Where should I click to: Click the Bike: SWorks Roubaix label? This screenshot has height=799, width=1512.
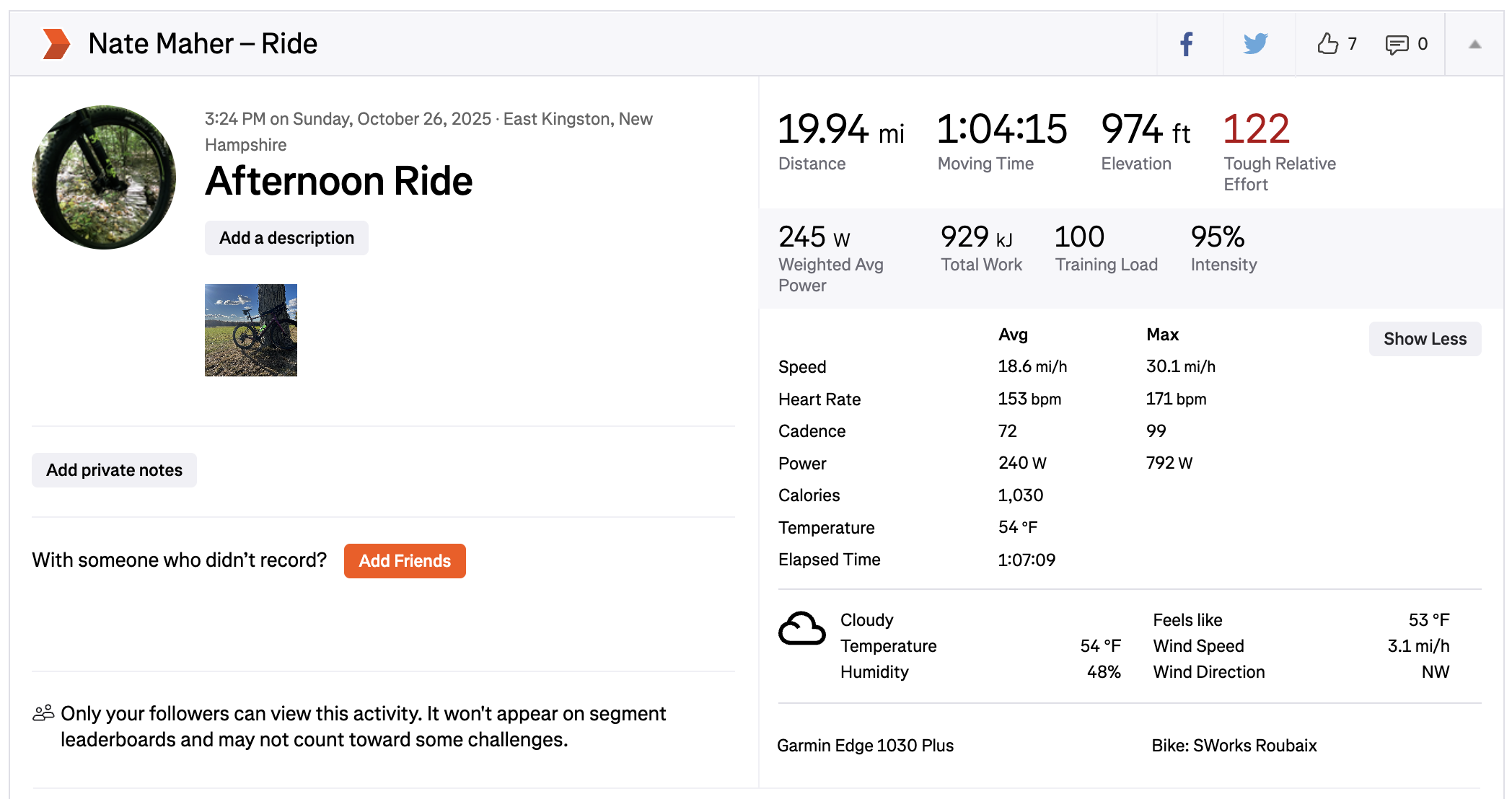coord(1234,746)
